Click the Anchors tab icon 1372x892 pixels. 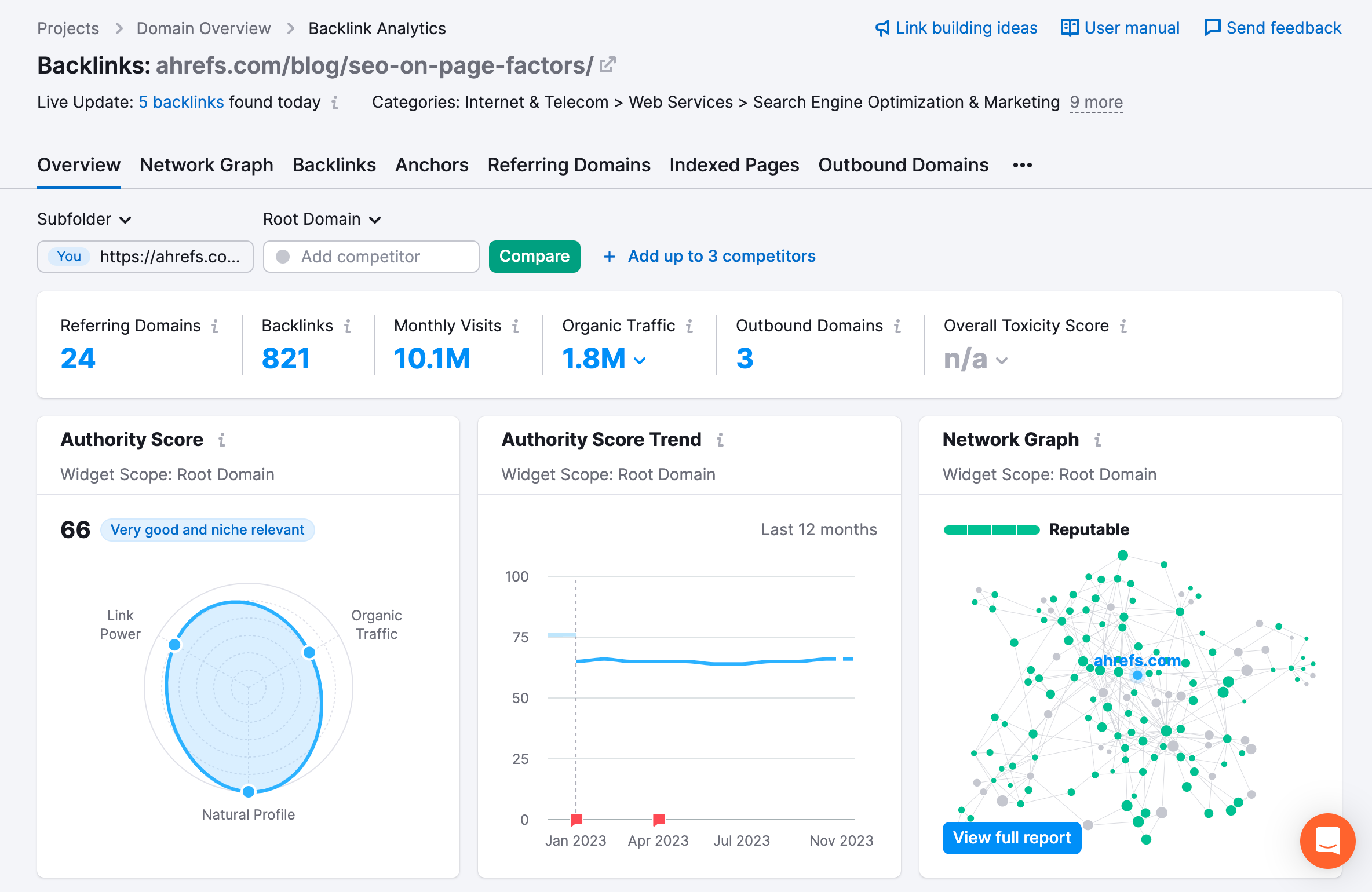(432, 165)
